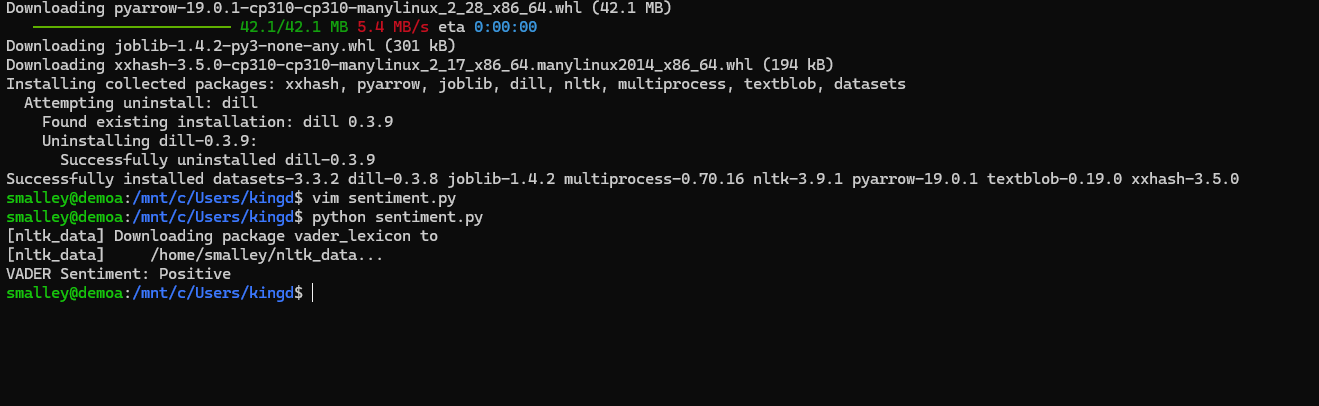Screen dimensions: 1319x406
Task: Click the green pyarrow download progress bar
Action: 132,27
